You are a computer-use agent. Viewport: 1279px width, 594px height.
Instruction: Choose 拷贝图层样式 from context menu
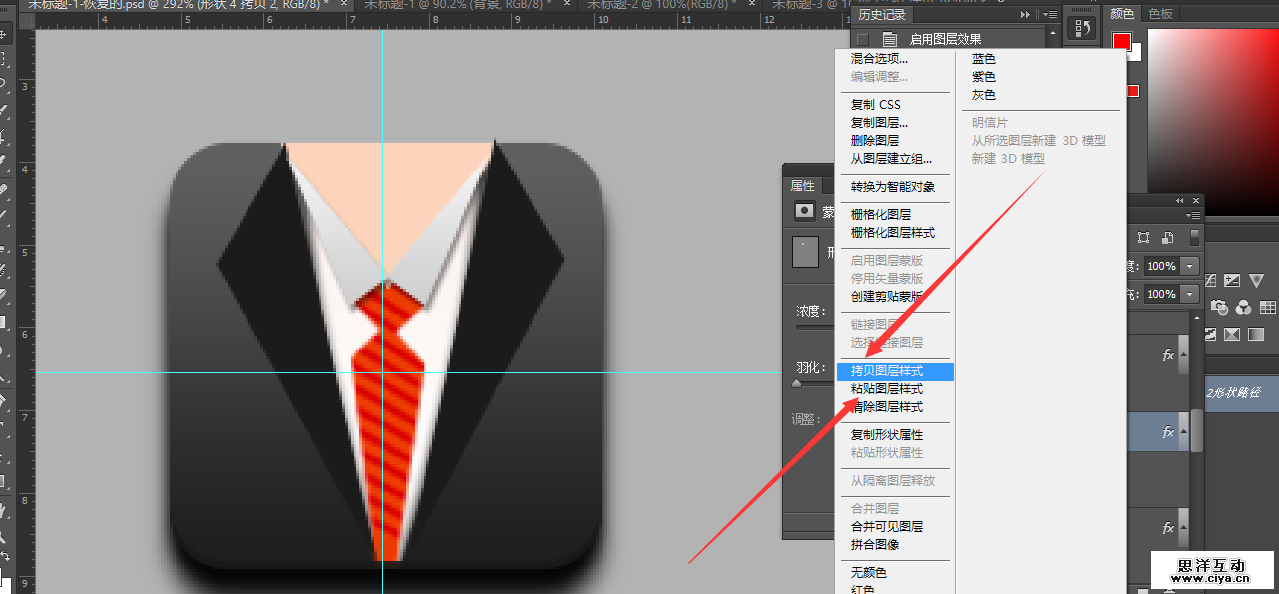pos(886,371)
